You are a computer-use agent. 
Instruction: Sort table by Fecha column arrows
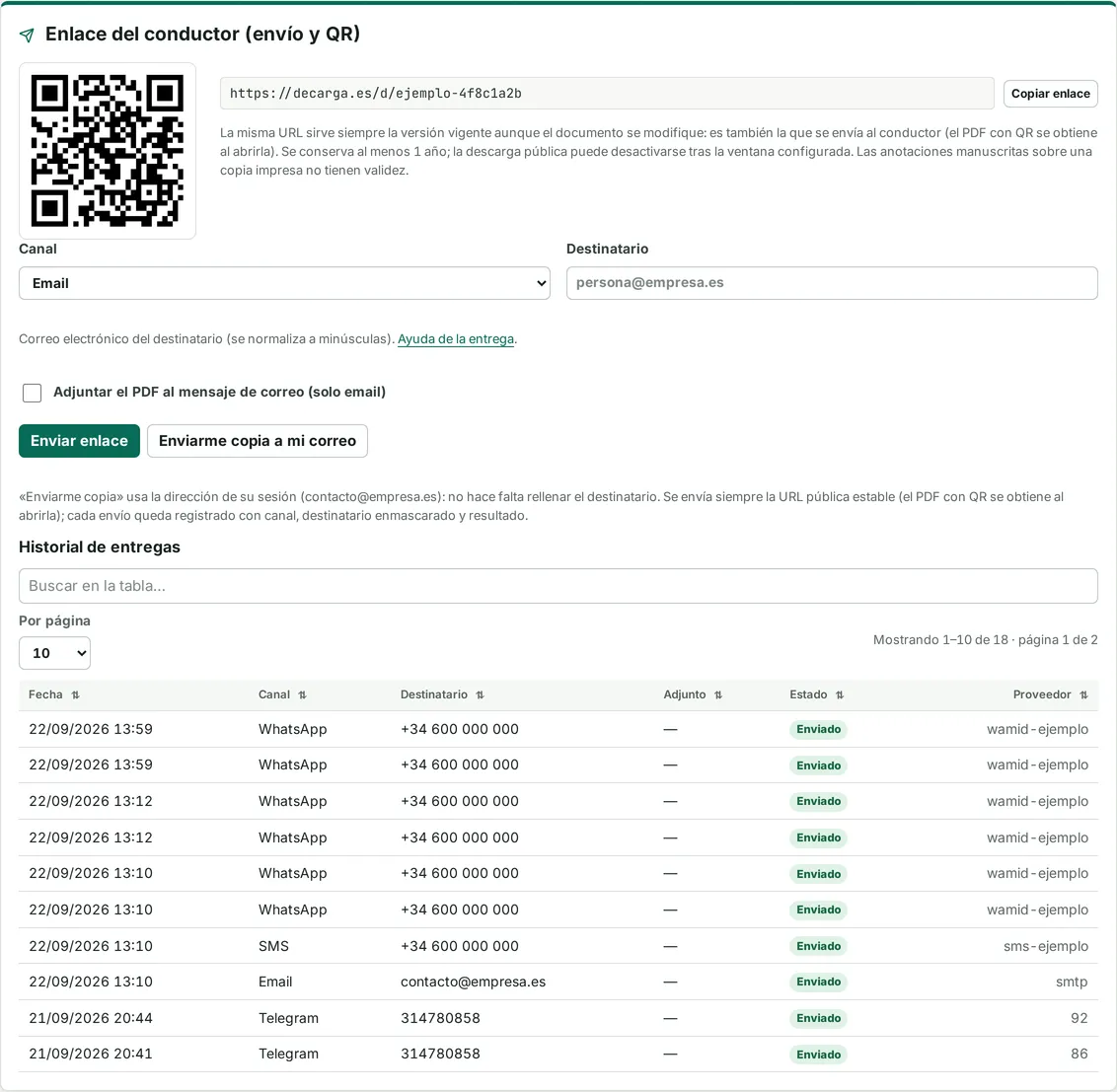[76, 695]
